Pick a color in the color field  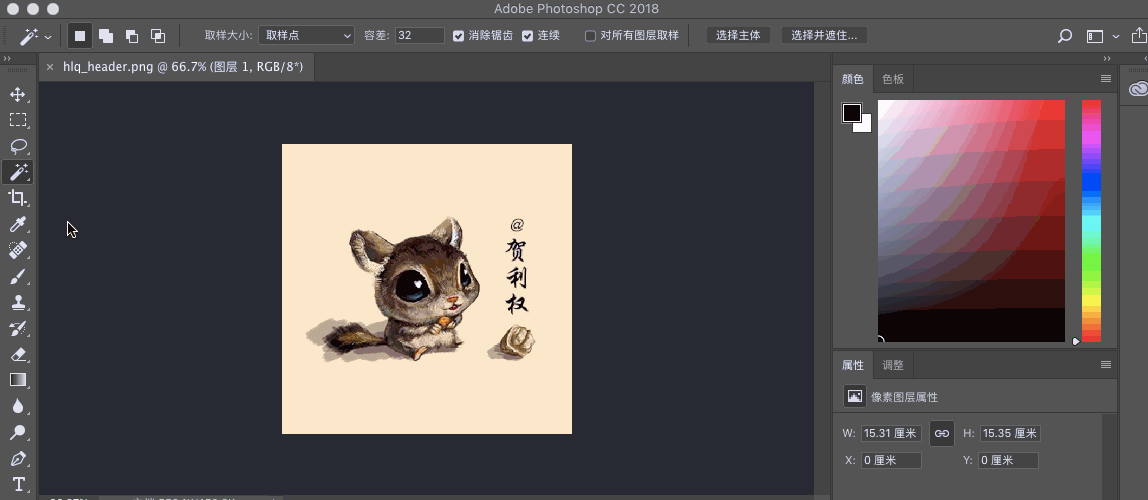click(x=971, y=220)
